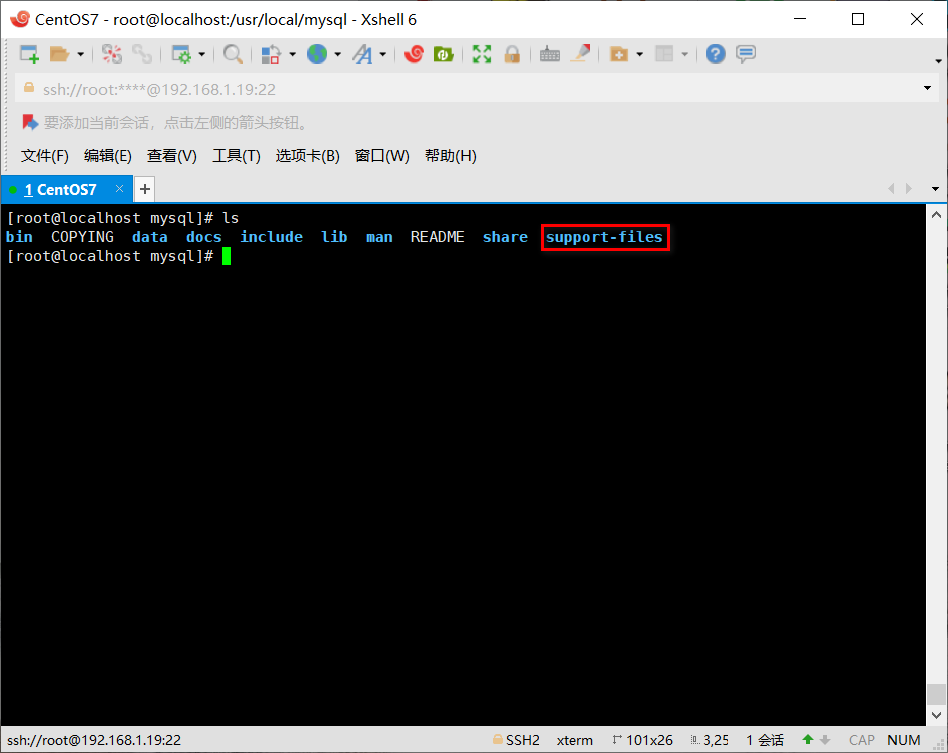Click the reconnect chain-link icon
Viewport: 948px width, 753px height.
(142, 54)
